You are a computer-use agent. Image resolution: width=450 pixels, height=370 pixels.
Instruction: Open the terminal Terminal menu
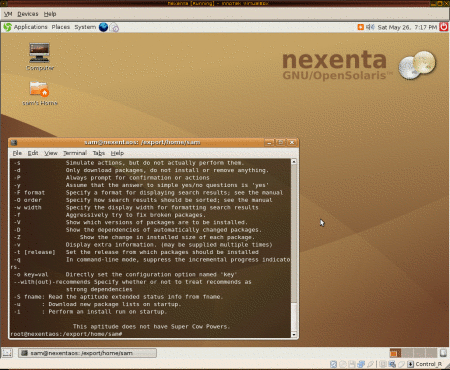[x=75, y=153]
